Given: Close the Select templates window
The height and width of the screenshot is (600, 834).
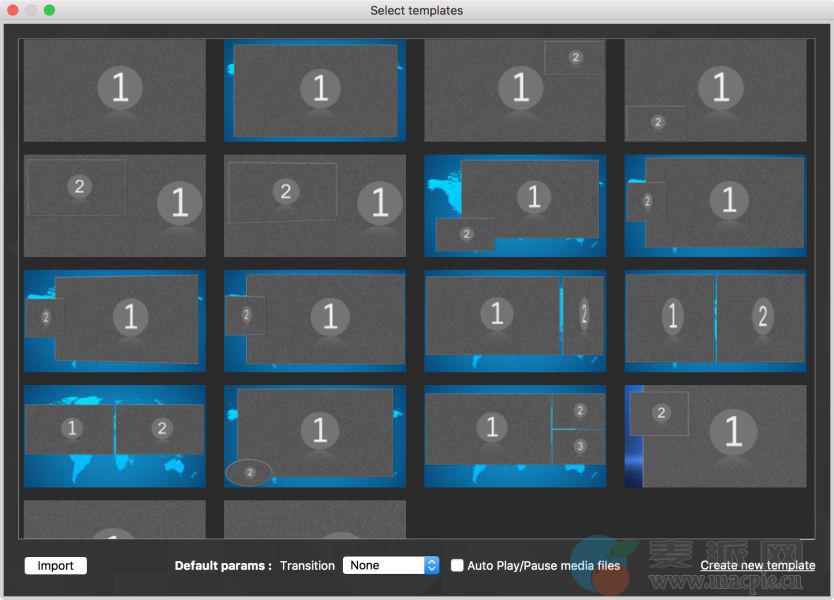Looking at the screenshot, I should coord(13,10).
